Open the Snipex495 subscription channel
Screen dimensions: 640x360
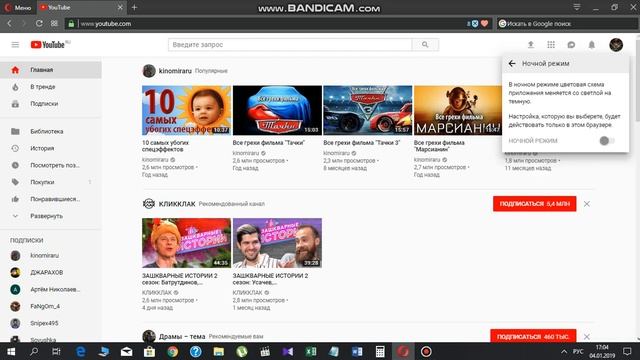click(51, 323)
